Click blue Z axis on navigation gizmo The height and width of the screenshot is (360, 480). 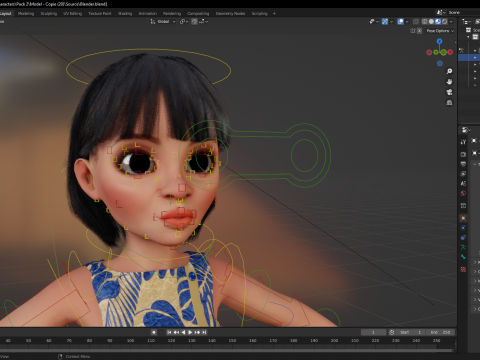[440, 41]
